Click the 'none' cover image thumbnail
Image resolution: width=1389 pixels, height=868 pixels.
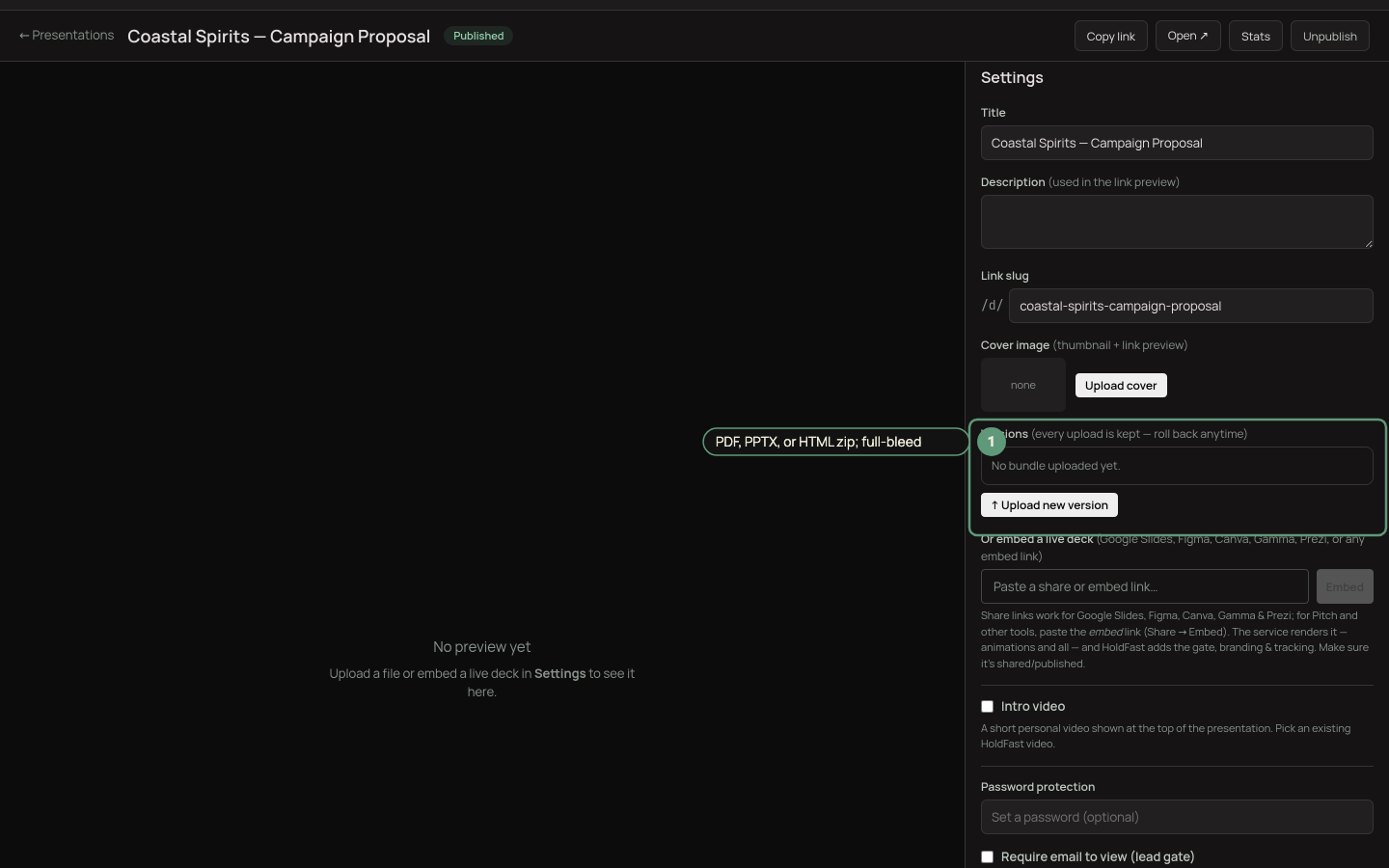tap(1023, 385)
